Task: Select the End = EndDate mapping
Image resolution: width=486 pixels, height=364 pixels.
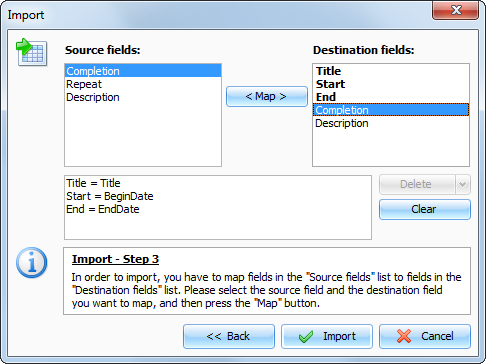Action: click(x=103, y=209)
